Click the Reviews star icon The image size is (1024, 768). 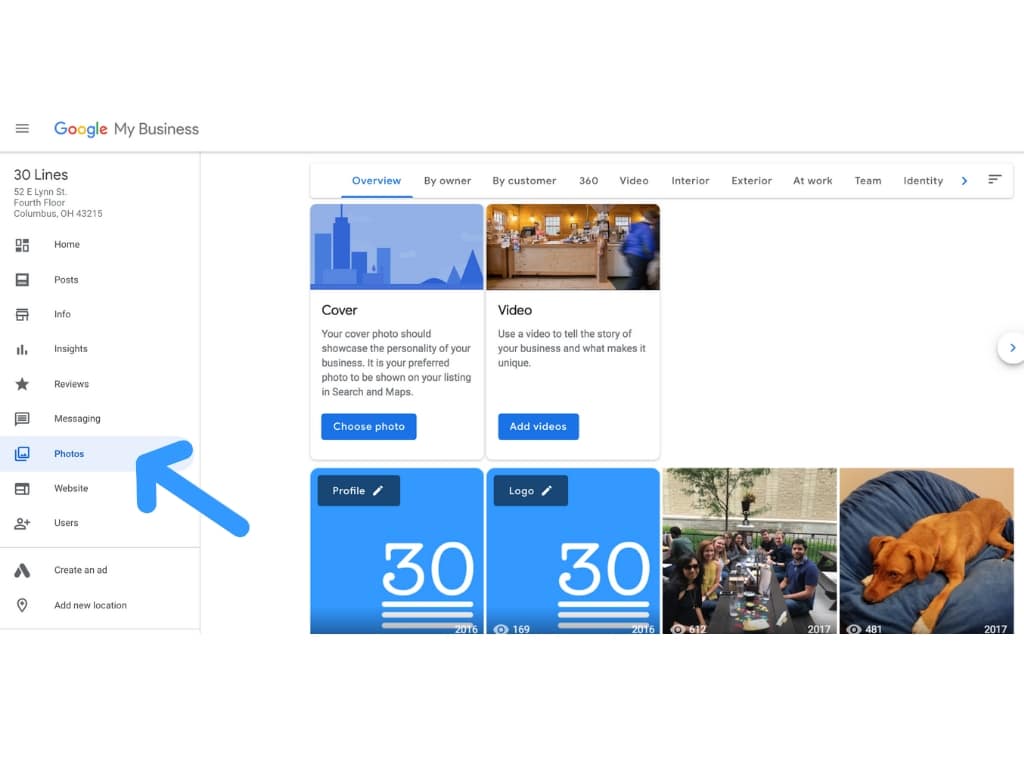[x=22, y=384]
